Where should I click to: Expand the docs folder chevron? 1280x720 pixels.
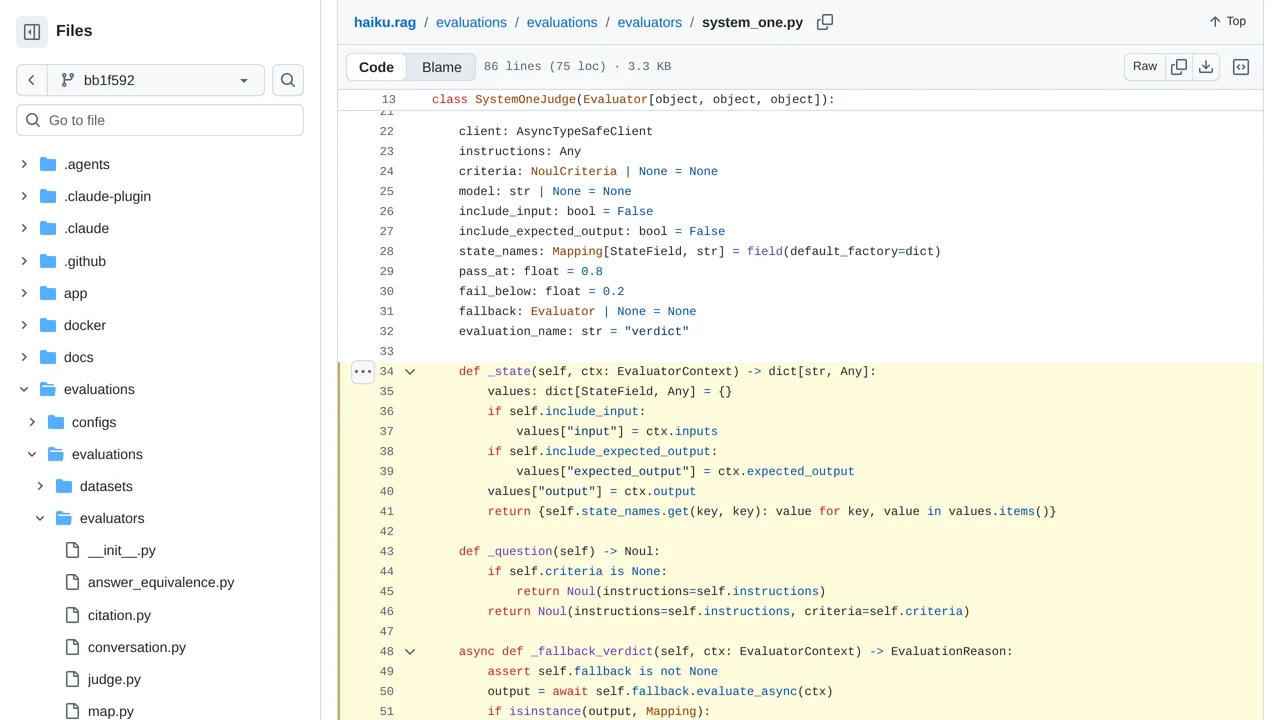(24, 357)
